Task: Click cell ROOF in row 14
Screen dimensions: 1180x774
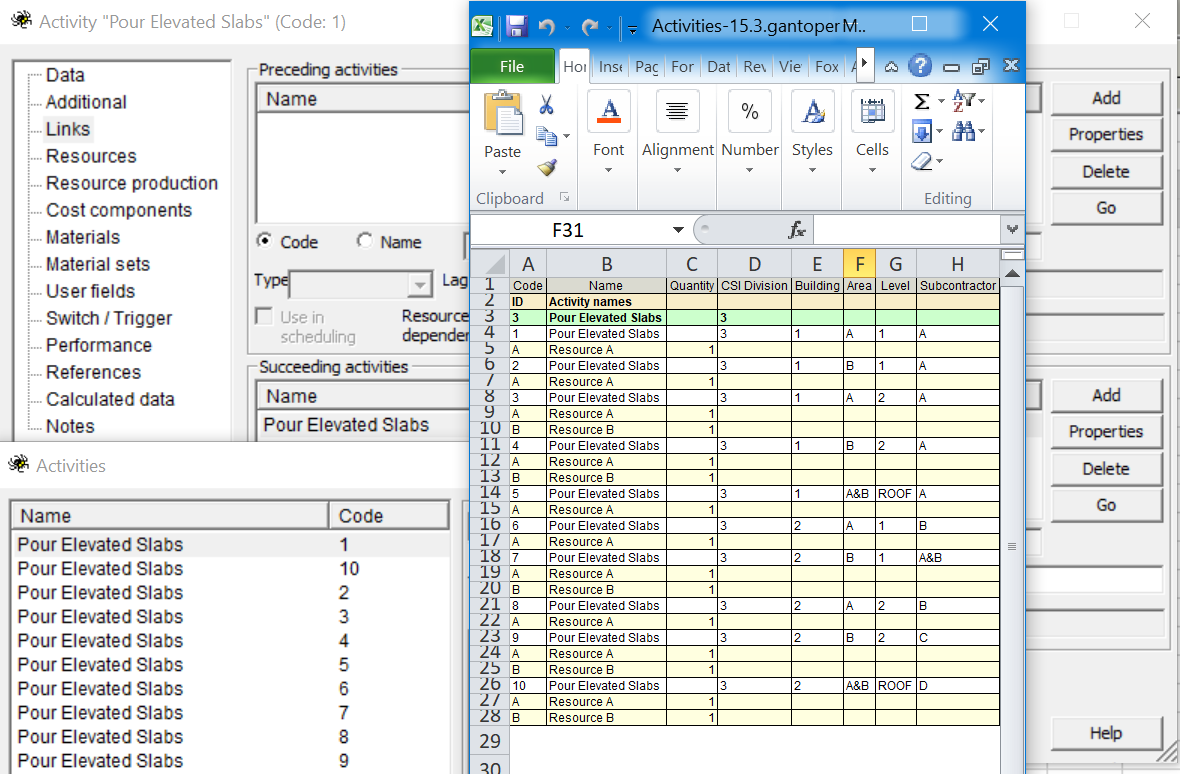Action: tap(896, 493)
